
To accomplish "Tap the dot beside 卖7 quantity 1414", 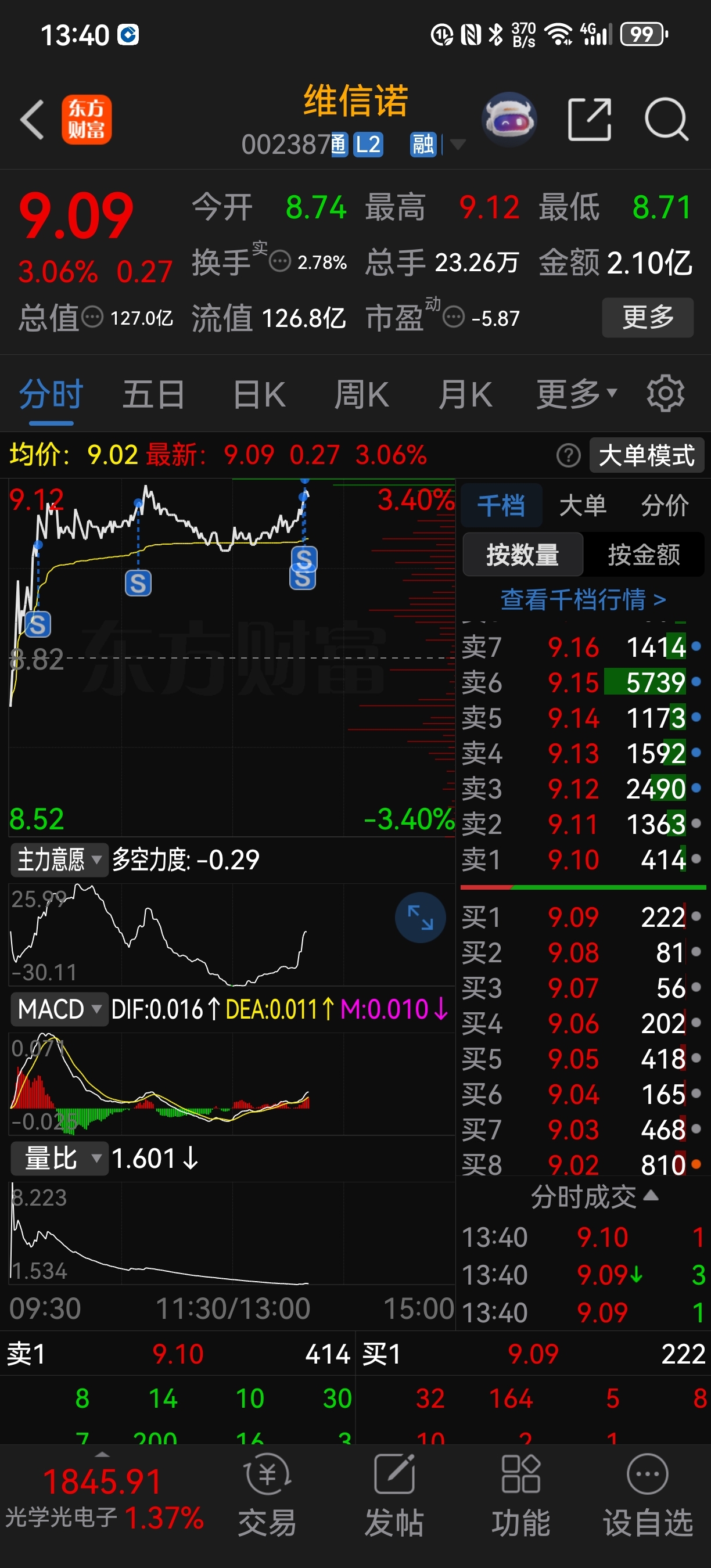I will [x=696, y=646].
